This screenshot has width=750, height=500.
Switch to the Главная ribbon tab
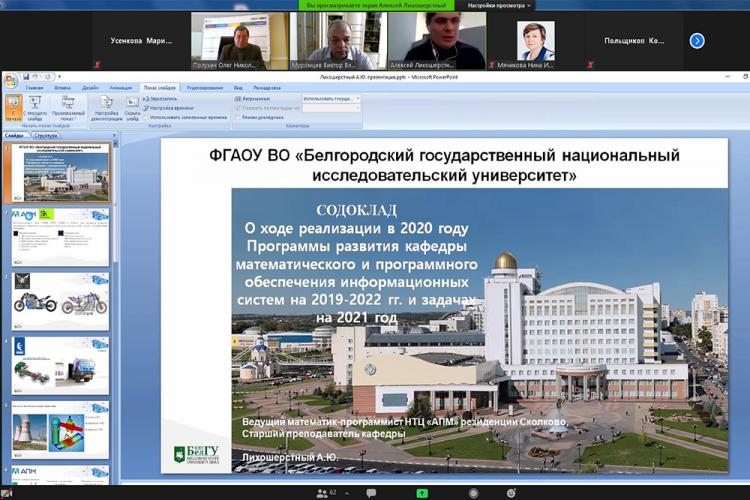coord(34,88)
